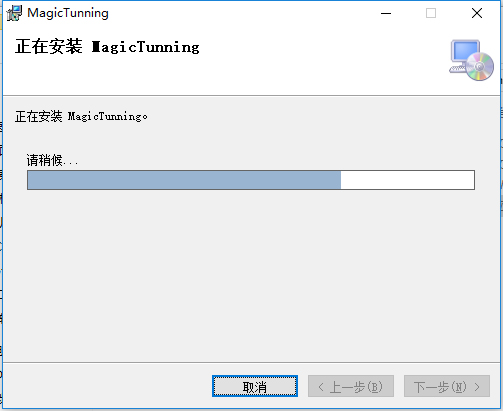The width and height of the screenshot is (503, 411).
Task: Click the bold heading 正在安装 MagicTunning
Action: (x=107, y=46)
